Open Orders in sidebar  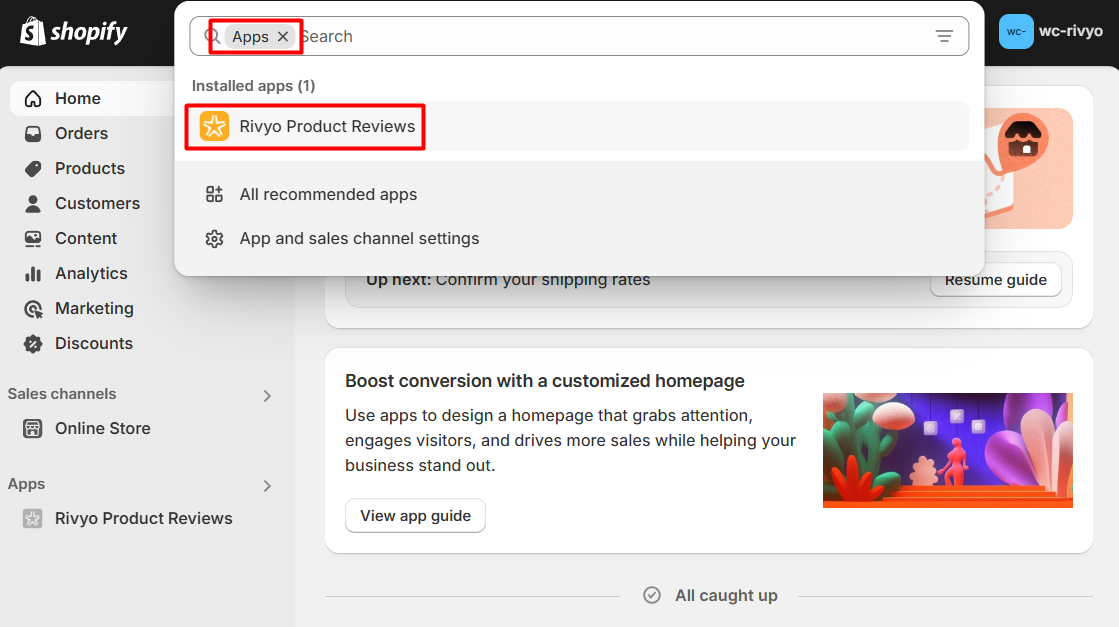click(x=81, y=133)
